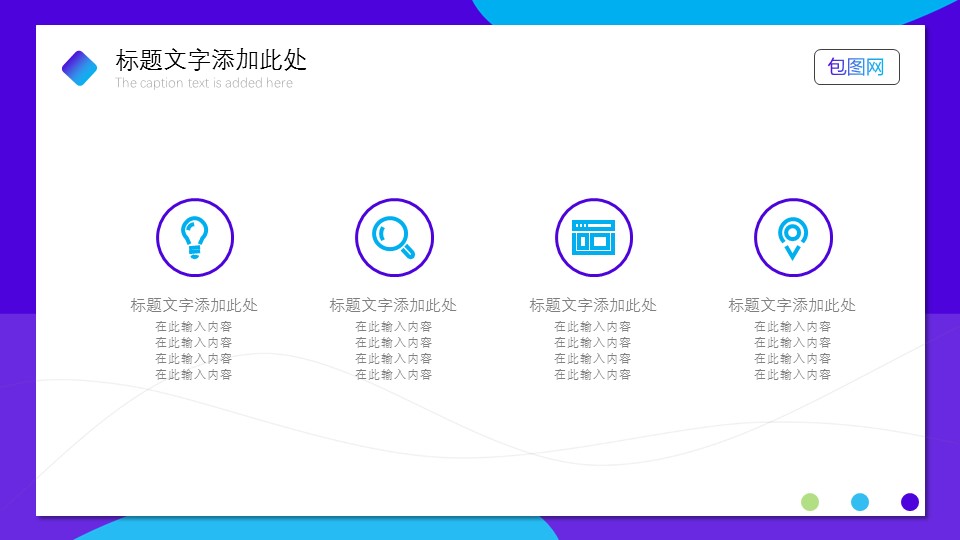This screenshot has width=960, height=540.
Task: Select the main slide title 标题文字添加此处
Action: point(211,60)
